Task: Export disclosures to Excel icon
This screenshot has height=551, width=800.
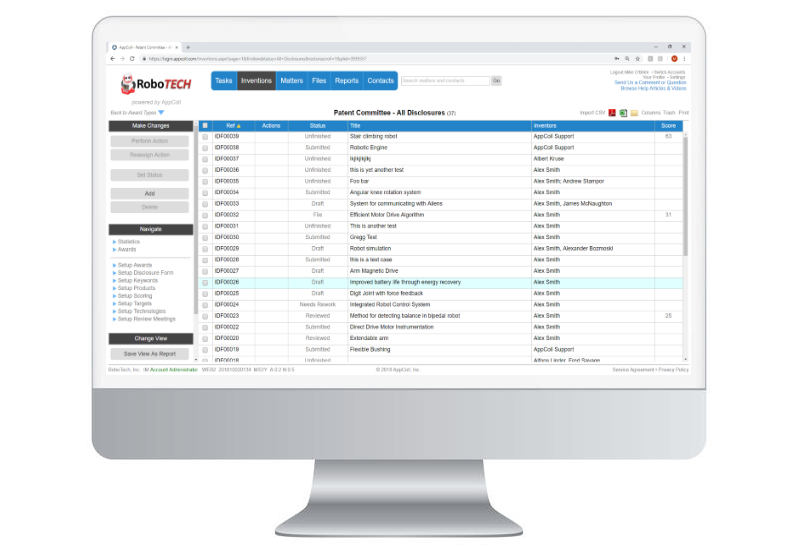Action: (x=622, y=113)
